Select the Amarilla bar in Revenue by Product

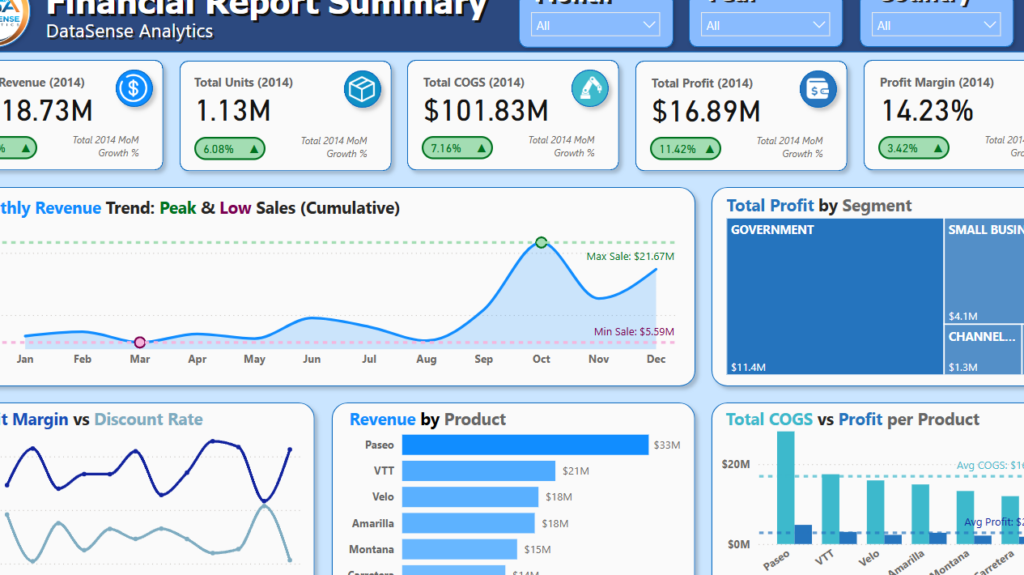pos(468,523)
